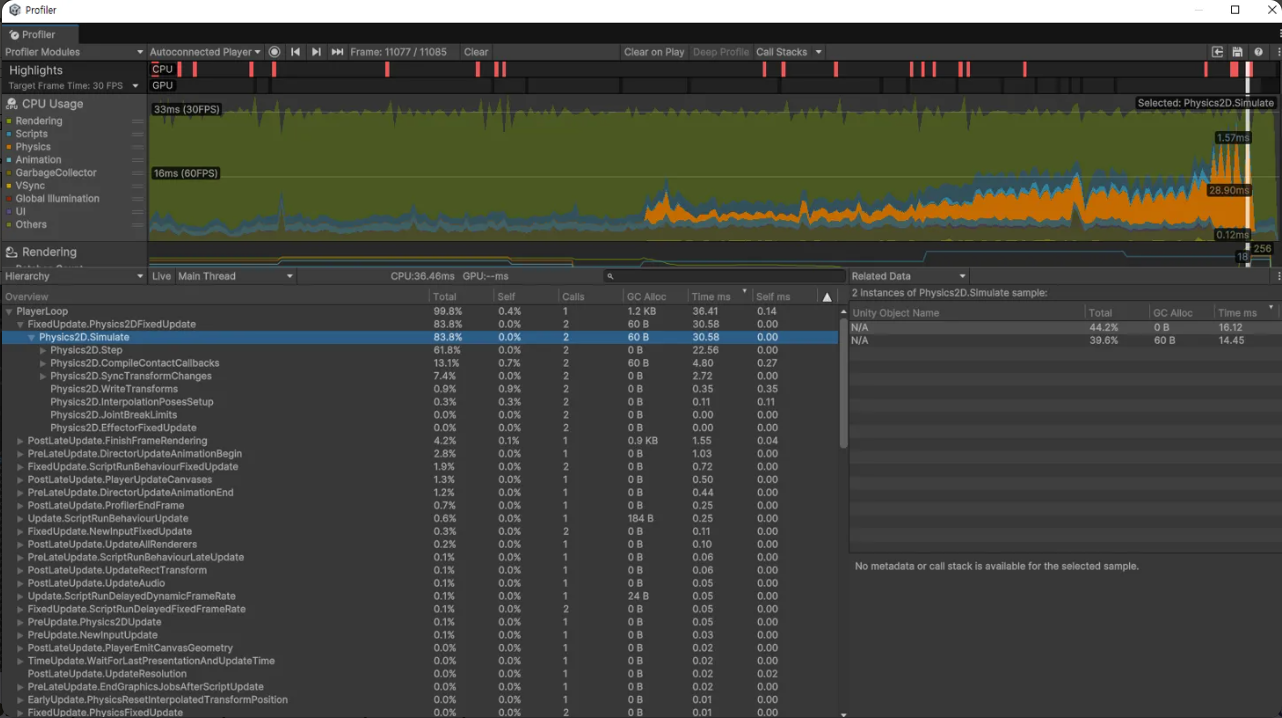Click the CPU Usage module icon

(x=12, y=104)
